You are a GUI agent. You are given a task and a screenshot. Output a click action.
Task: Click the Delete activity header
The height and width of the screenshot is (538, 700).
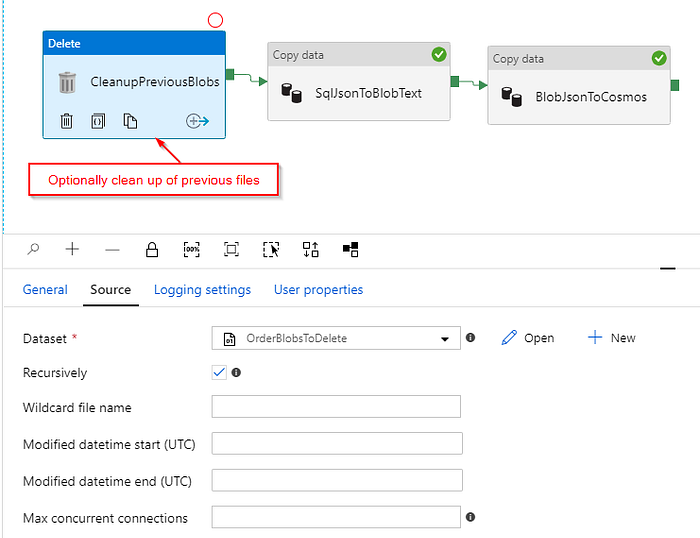(x=134, y=43)
